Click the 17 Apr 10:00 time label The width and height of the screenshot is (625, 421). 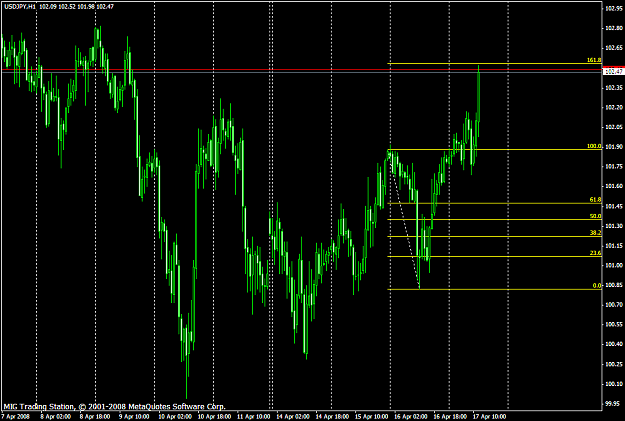point(489,417)
